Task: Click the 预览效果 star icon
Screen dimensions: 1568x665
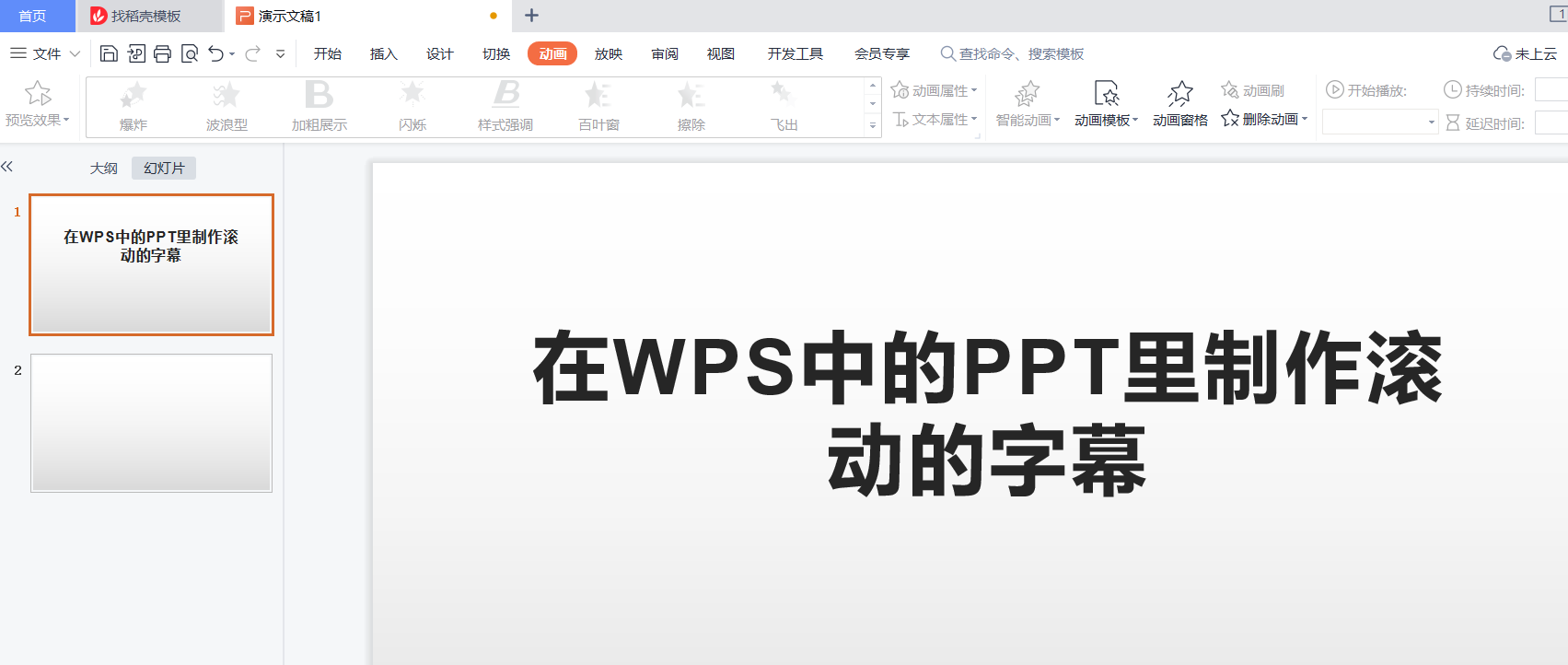Action: [x=38, y=93]
